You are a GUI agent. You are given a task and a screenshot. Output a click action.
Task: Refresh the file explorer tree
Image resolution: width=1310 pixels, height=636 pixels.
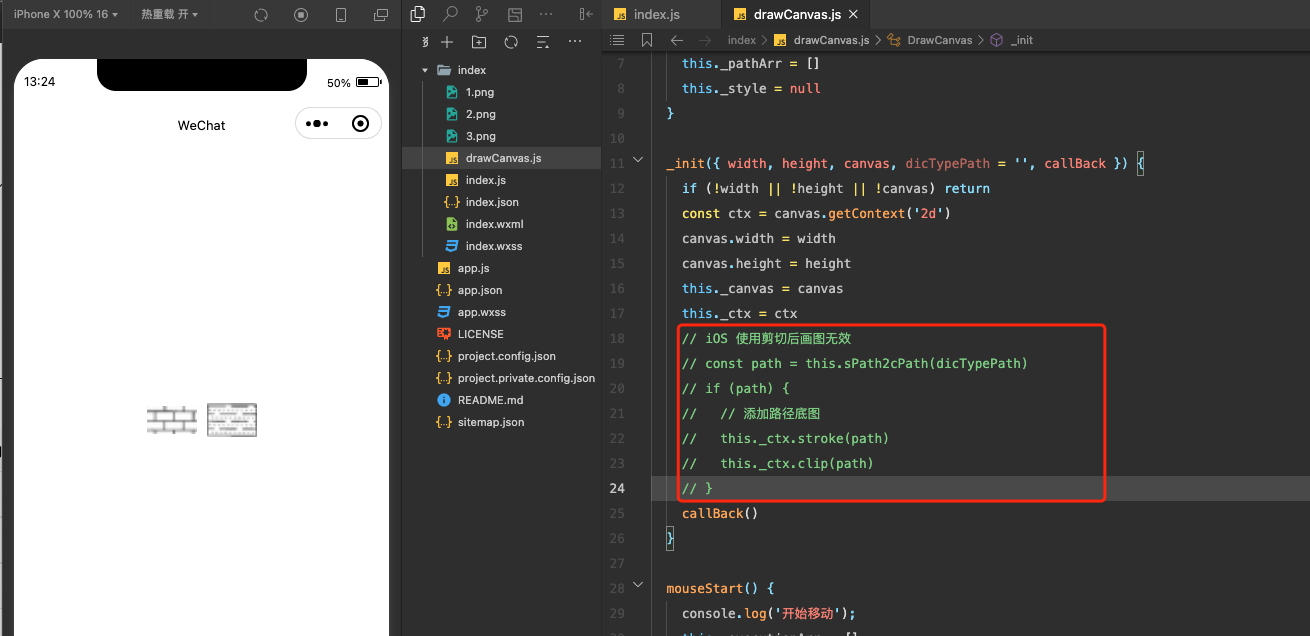511,42
